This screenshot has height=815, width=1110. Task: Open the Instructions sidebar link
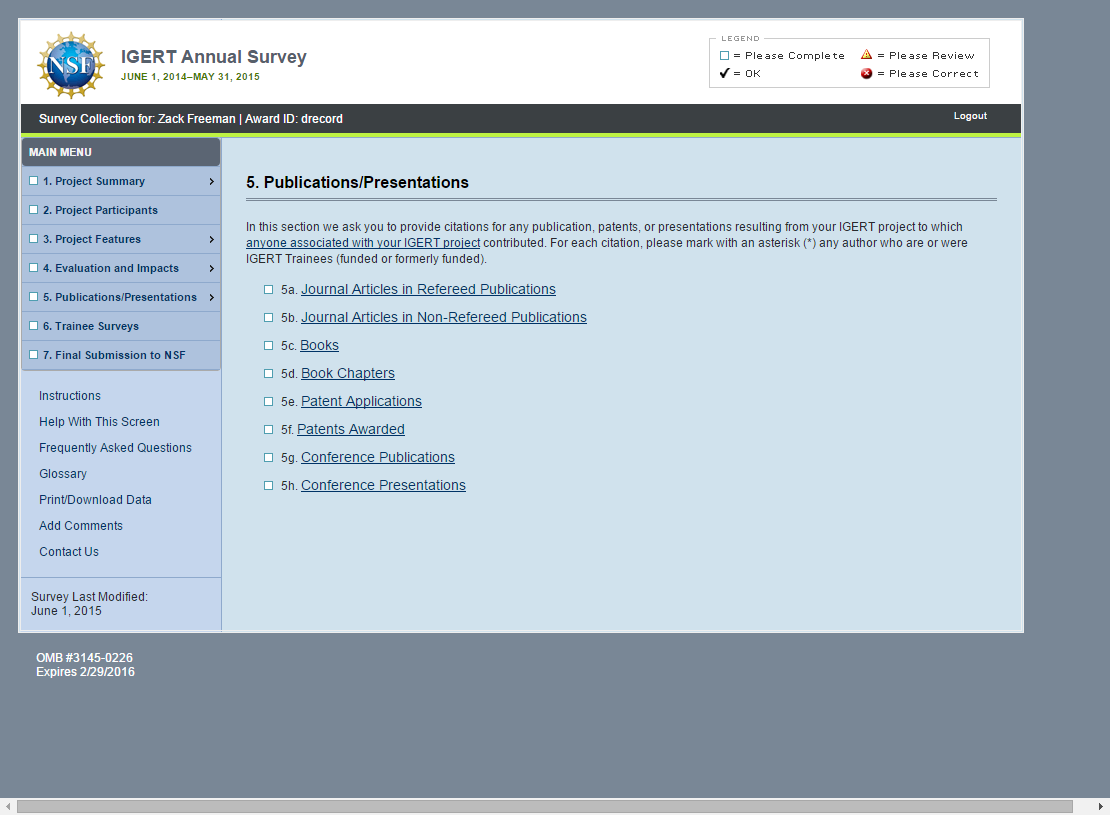click(x=69, y=396)
